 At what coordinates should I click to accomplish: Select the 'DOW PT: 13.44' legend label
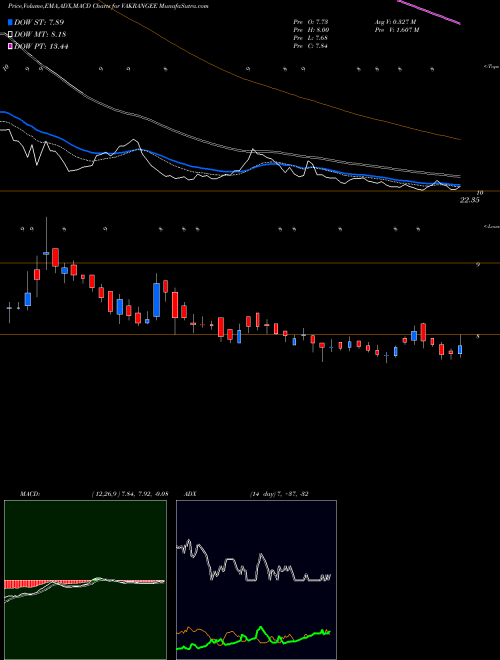pos(41,46)
